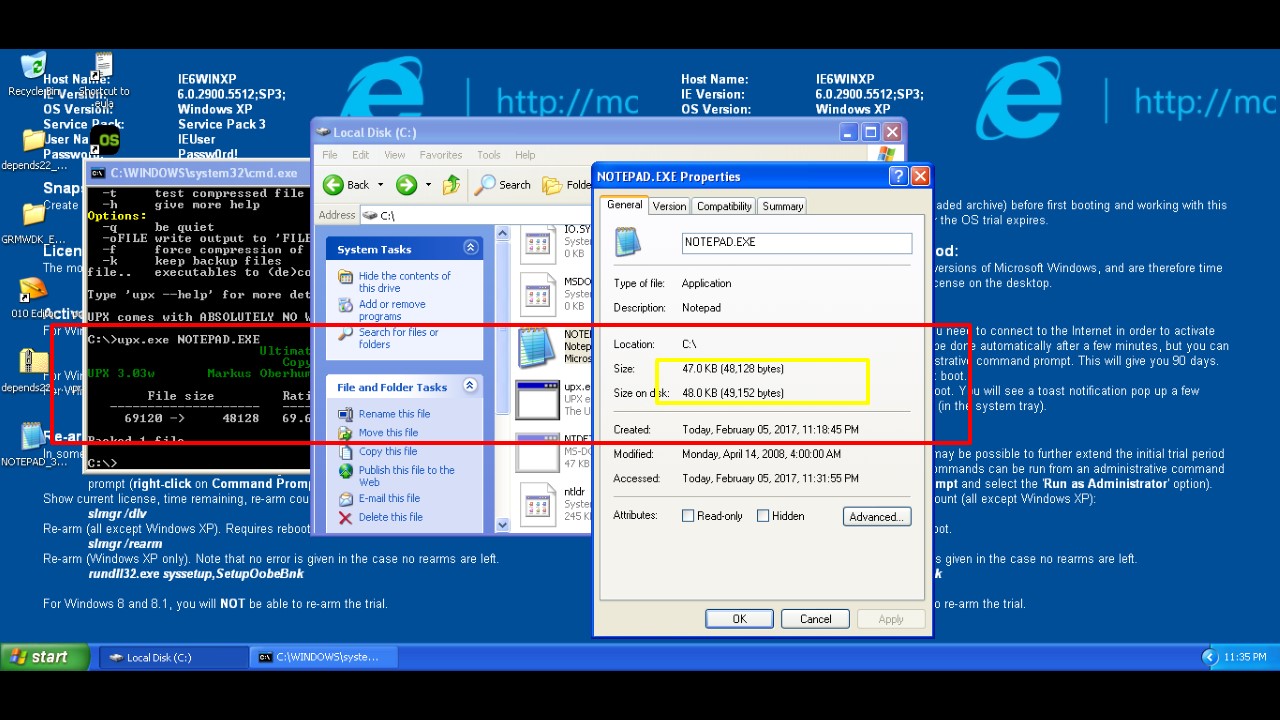Switch to cmd.exe taskbar button
The image size is (1280, 720).
[x=323, y=657]
